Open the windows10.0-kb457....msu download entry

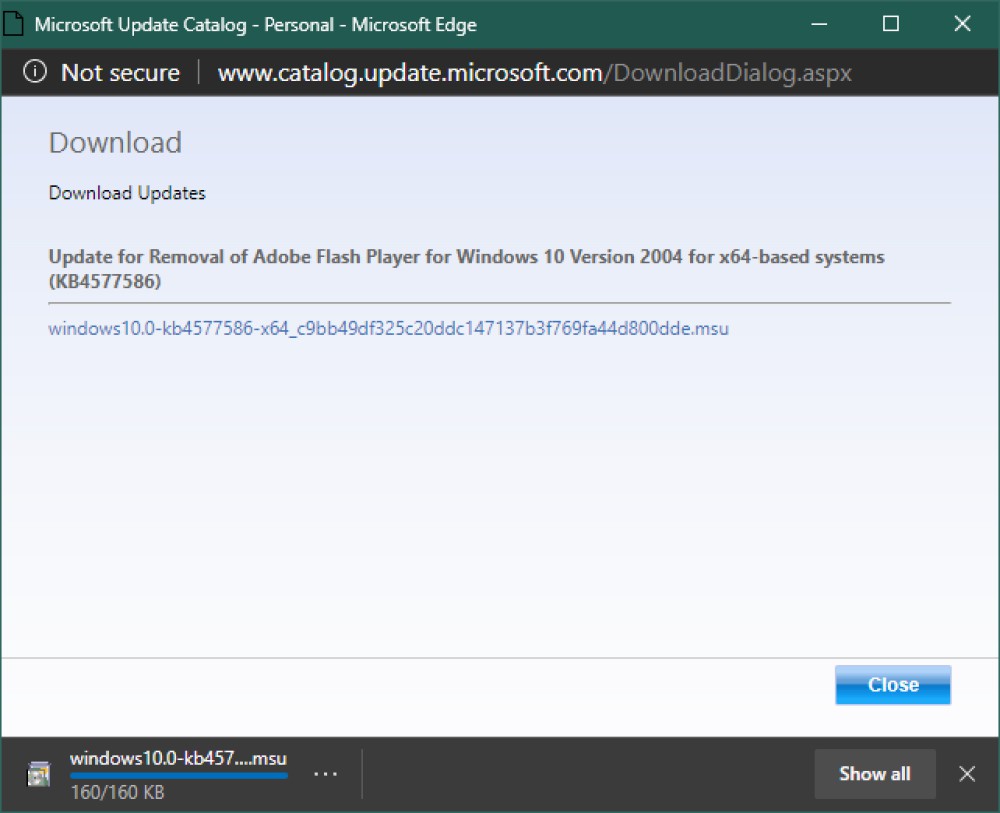coord(178,758)
